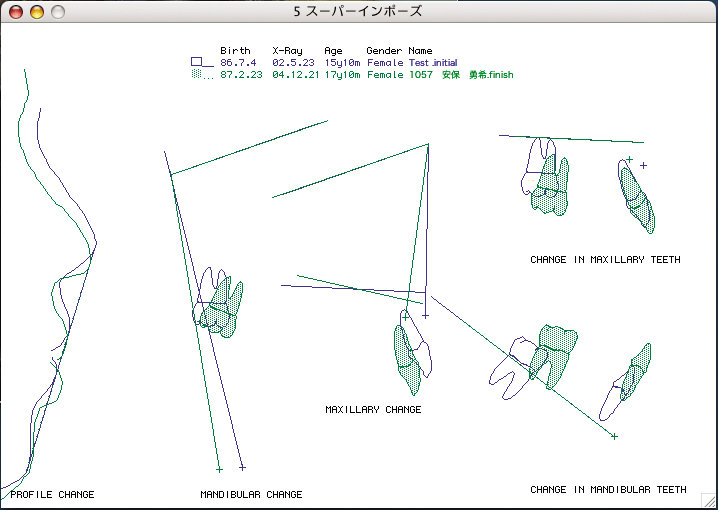This screenshot has height=510, width=718.
Task: Click birth date '87.2.23'
Action: [241, 75]
